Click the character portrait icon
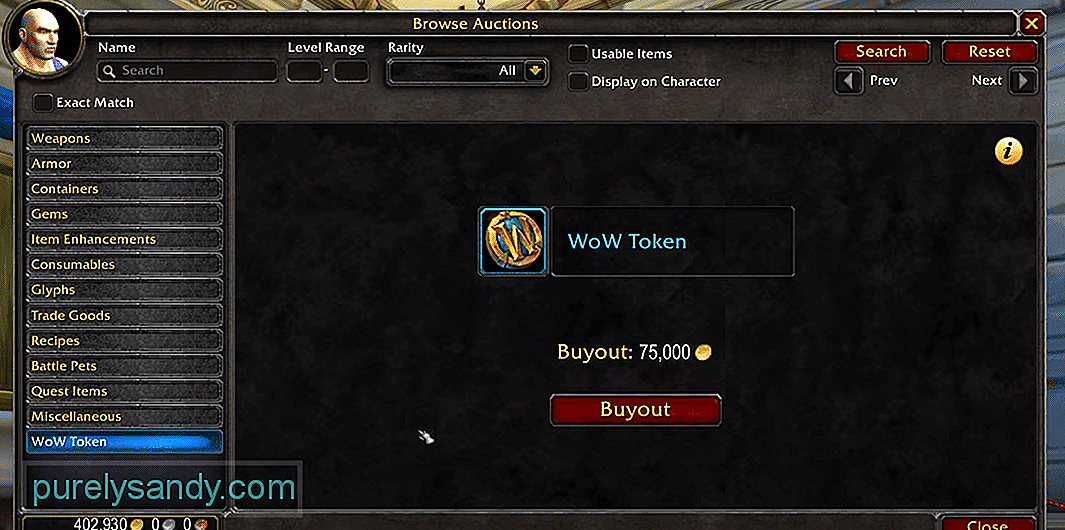The height and width of the screenshot is (530, 1065). click(x=43, y=39)
